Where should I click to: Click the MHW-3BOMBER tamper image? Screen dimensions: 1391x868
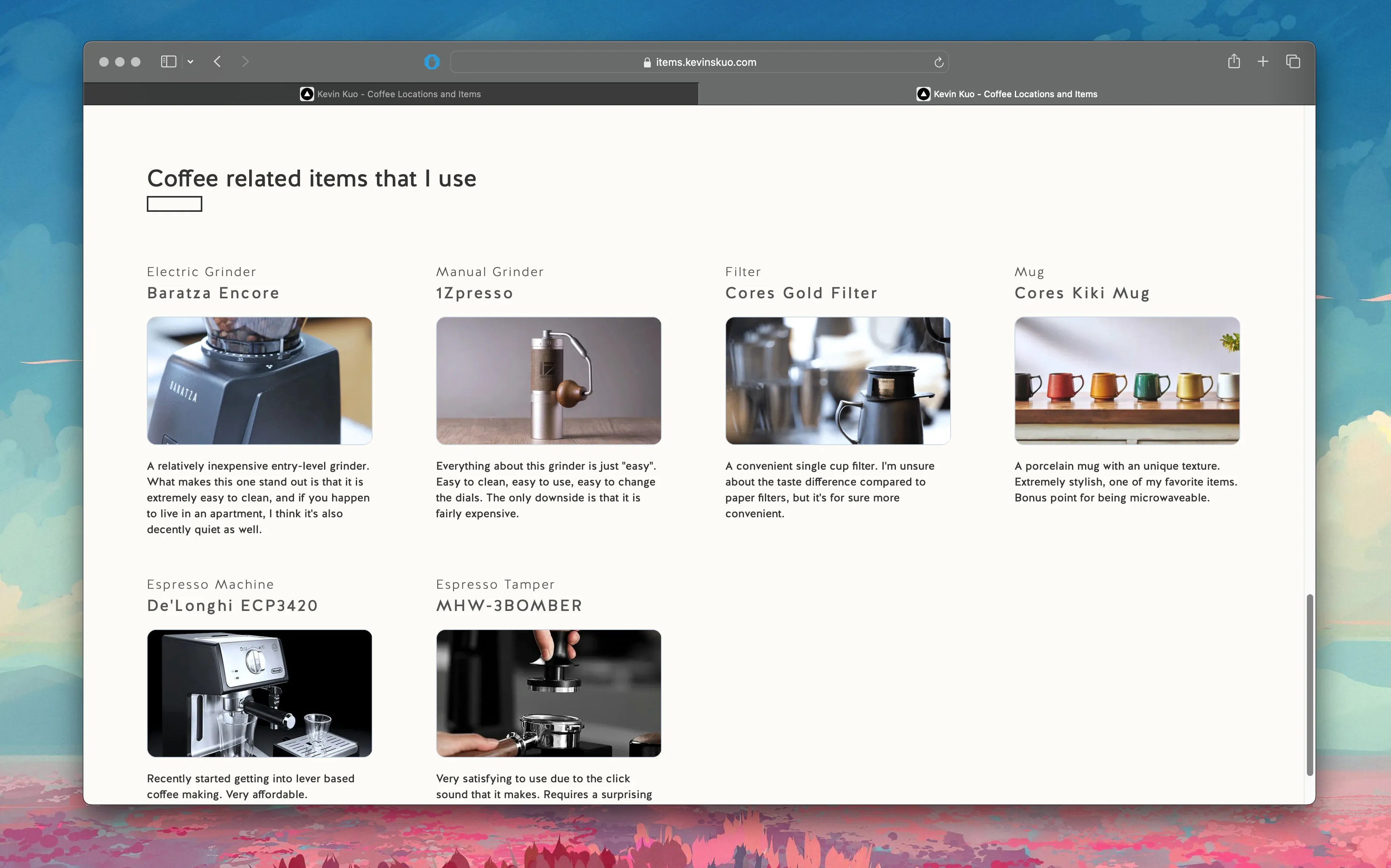(x=548, y=693)
